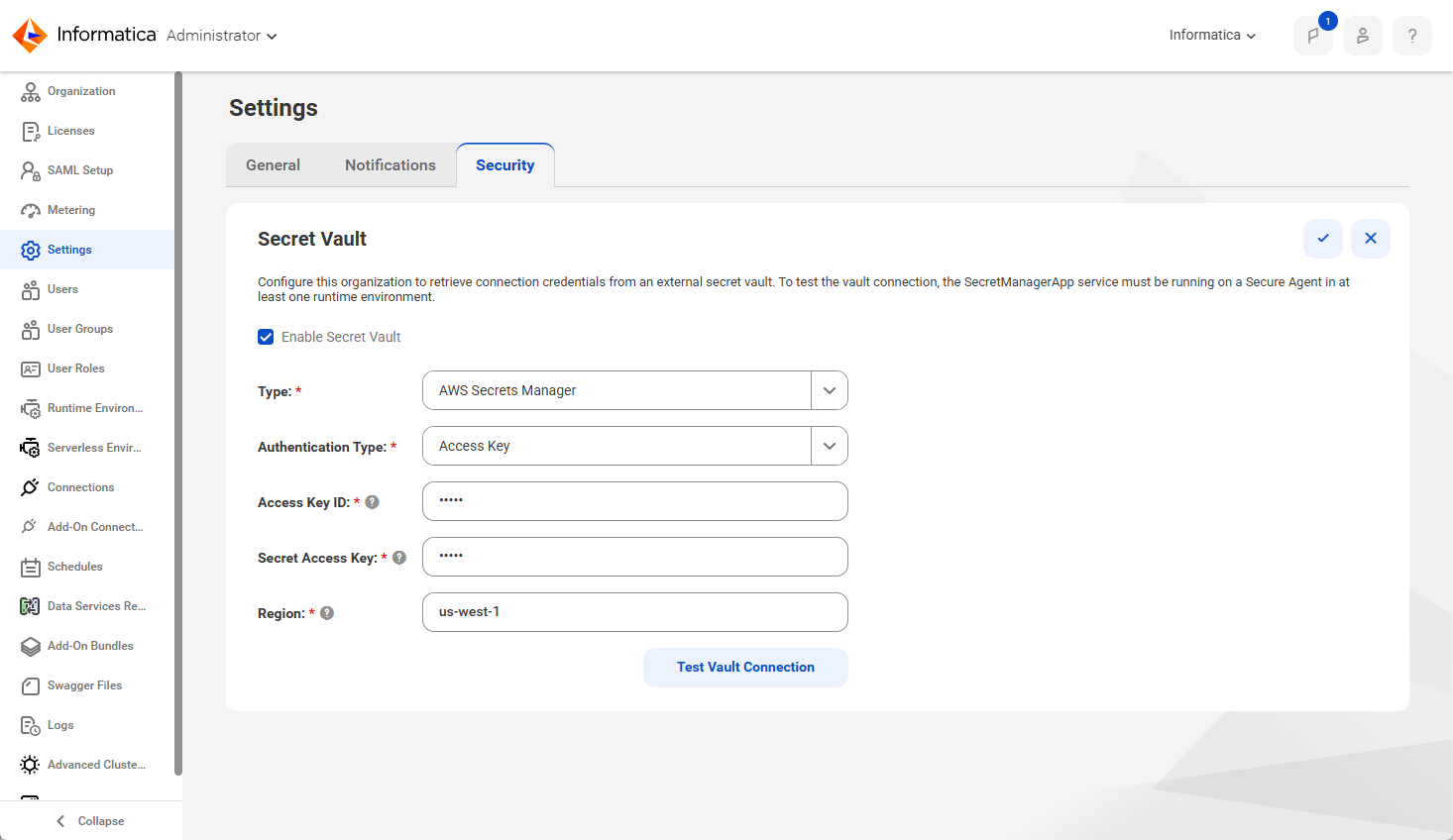Click the Users sidebar icon

tap(31, 290)
